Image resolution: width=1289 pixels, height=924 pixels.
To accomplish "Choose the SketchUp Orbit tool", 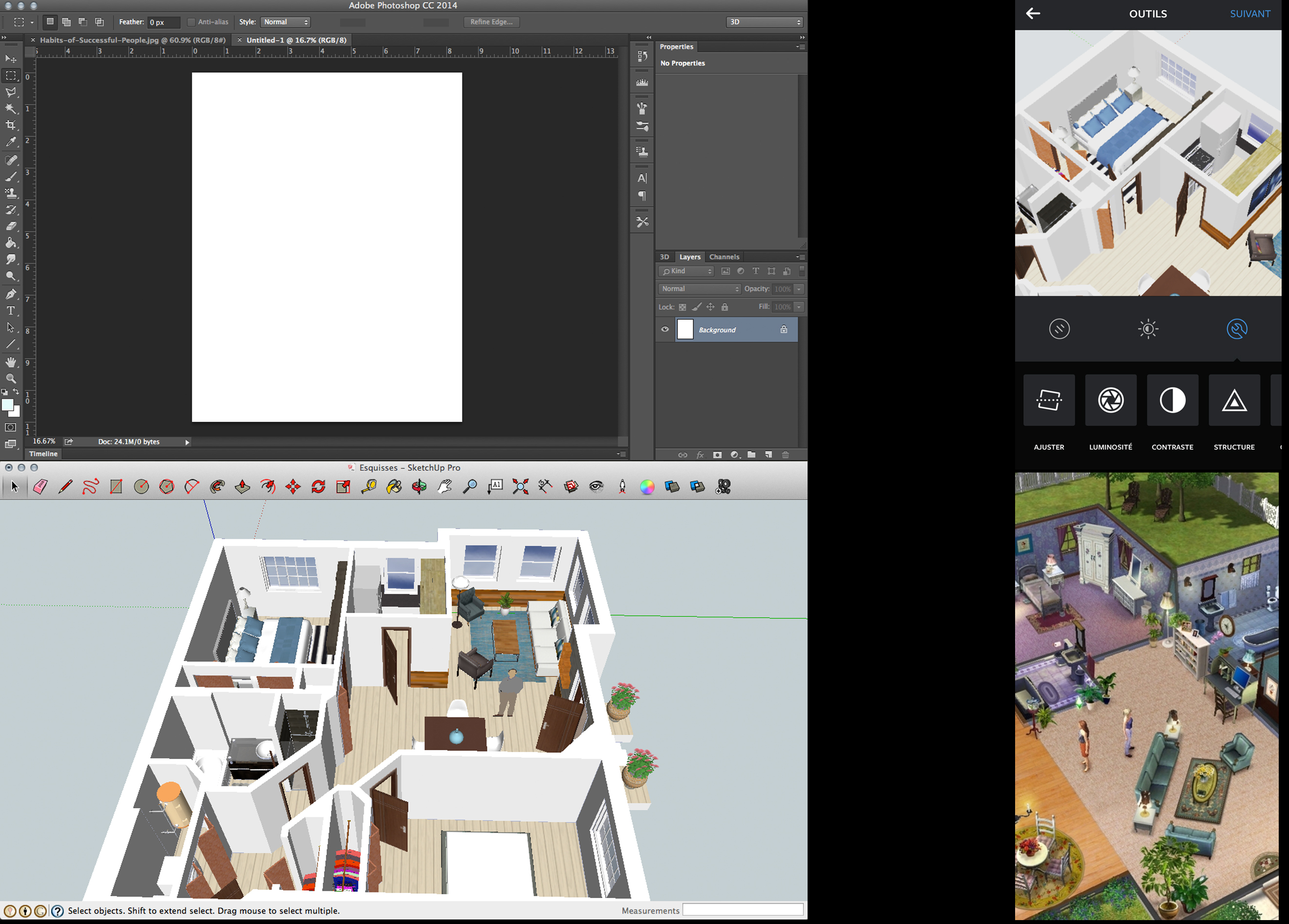I will click(x=419, y=487).
